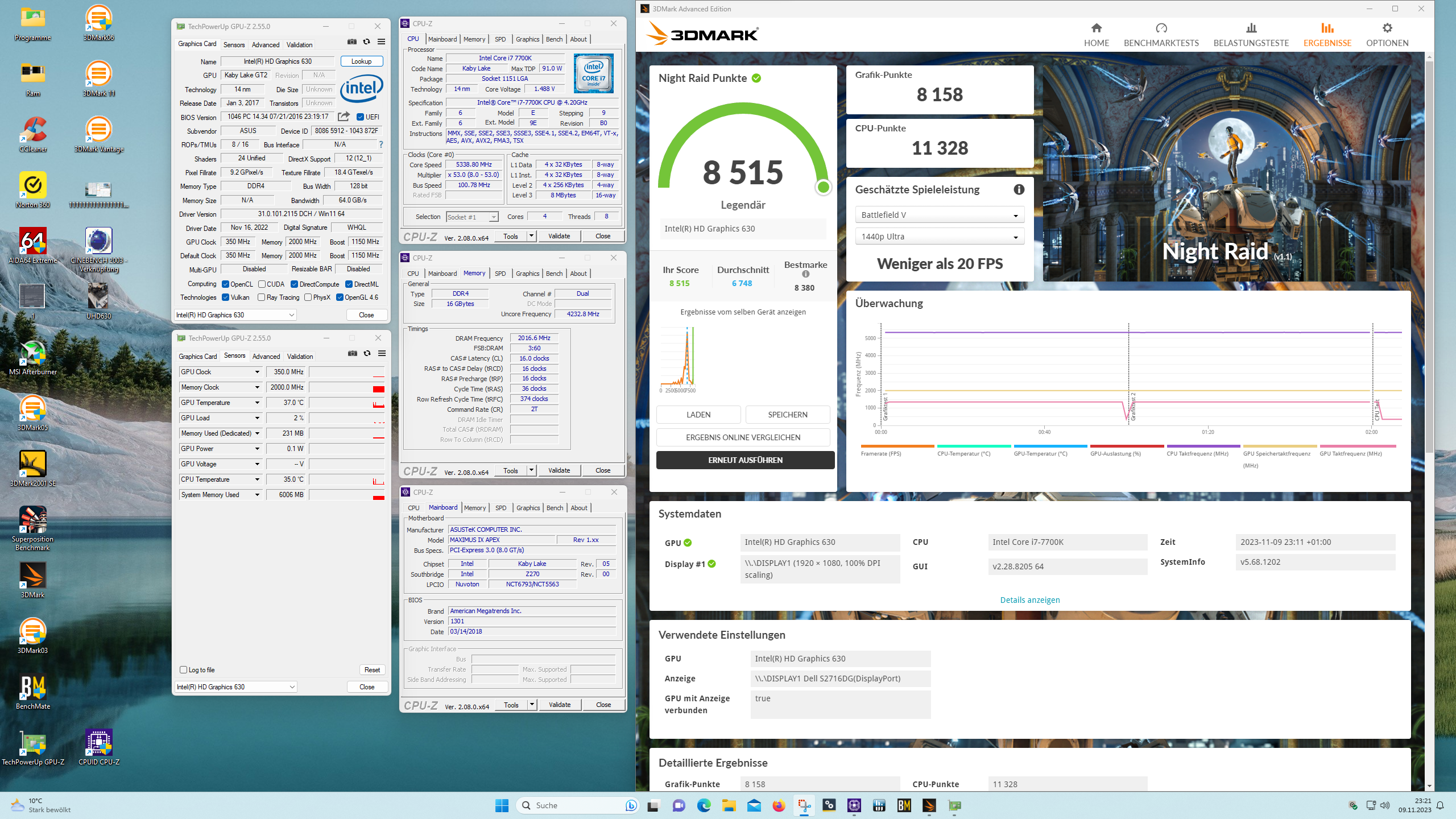
Task: Open CCleaner desktop icon
Action: point(33,135)
